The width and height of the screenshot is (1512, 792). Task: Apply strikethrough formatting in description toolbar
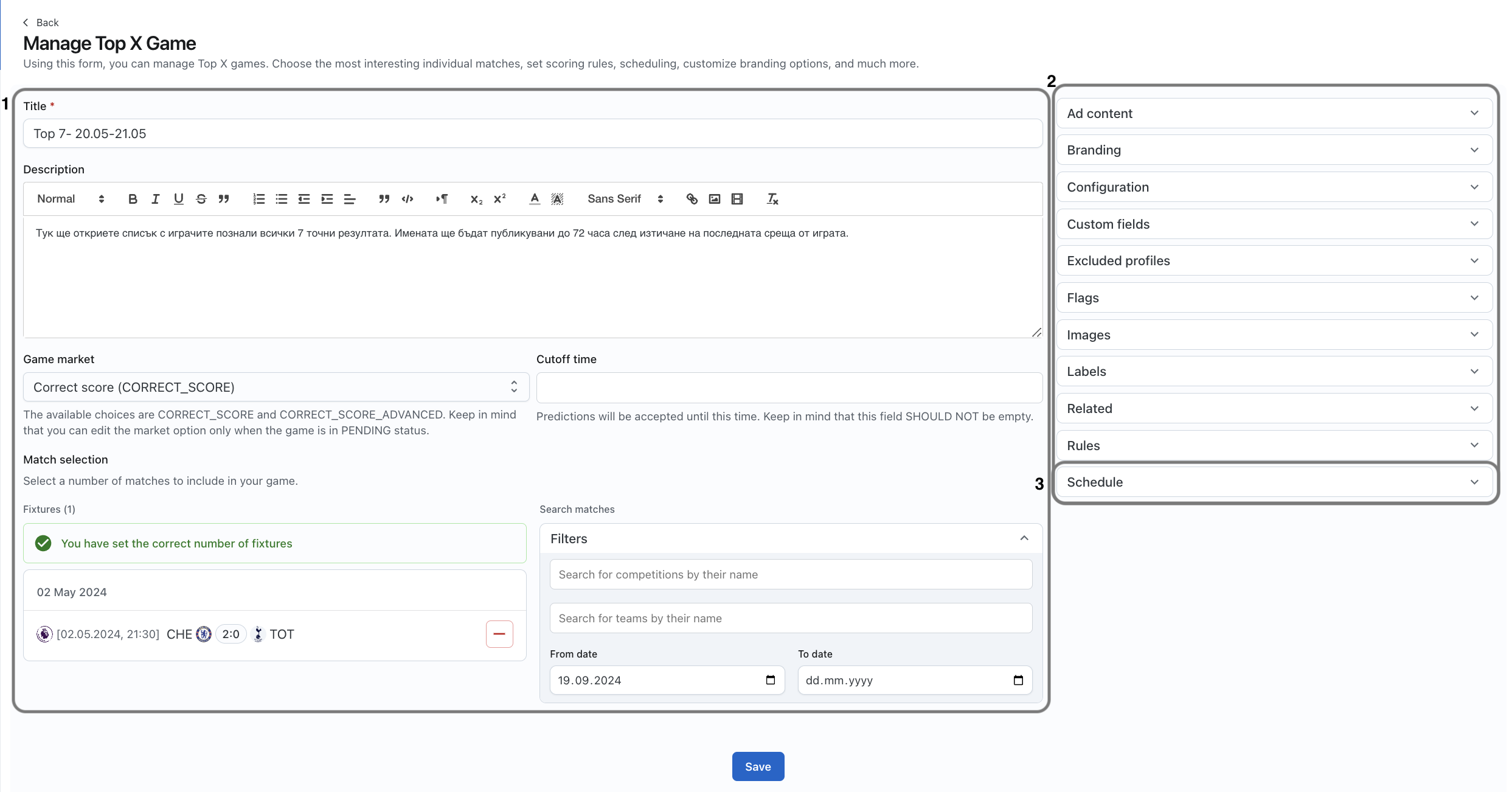pos(201,199)
